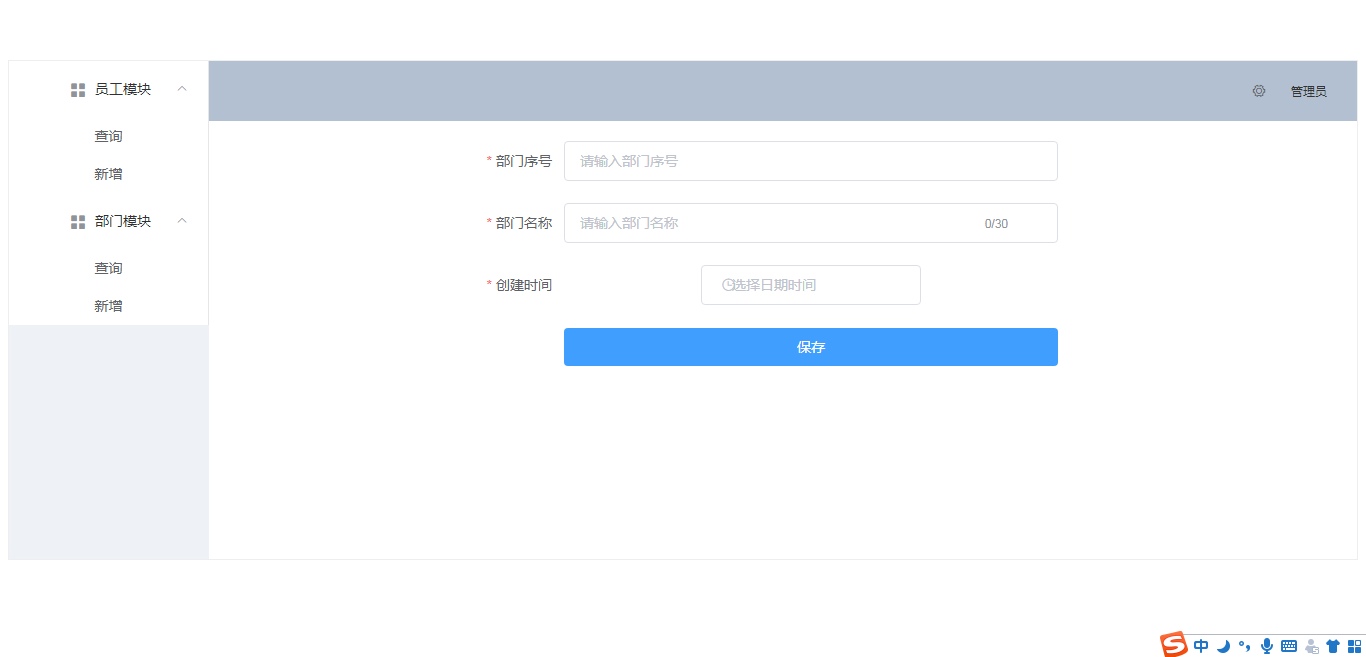Open the Sogou toolbox squares icon
Viewport: 1366px width, 657px height.
pyautogui.click(x=1355, y=646)
